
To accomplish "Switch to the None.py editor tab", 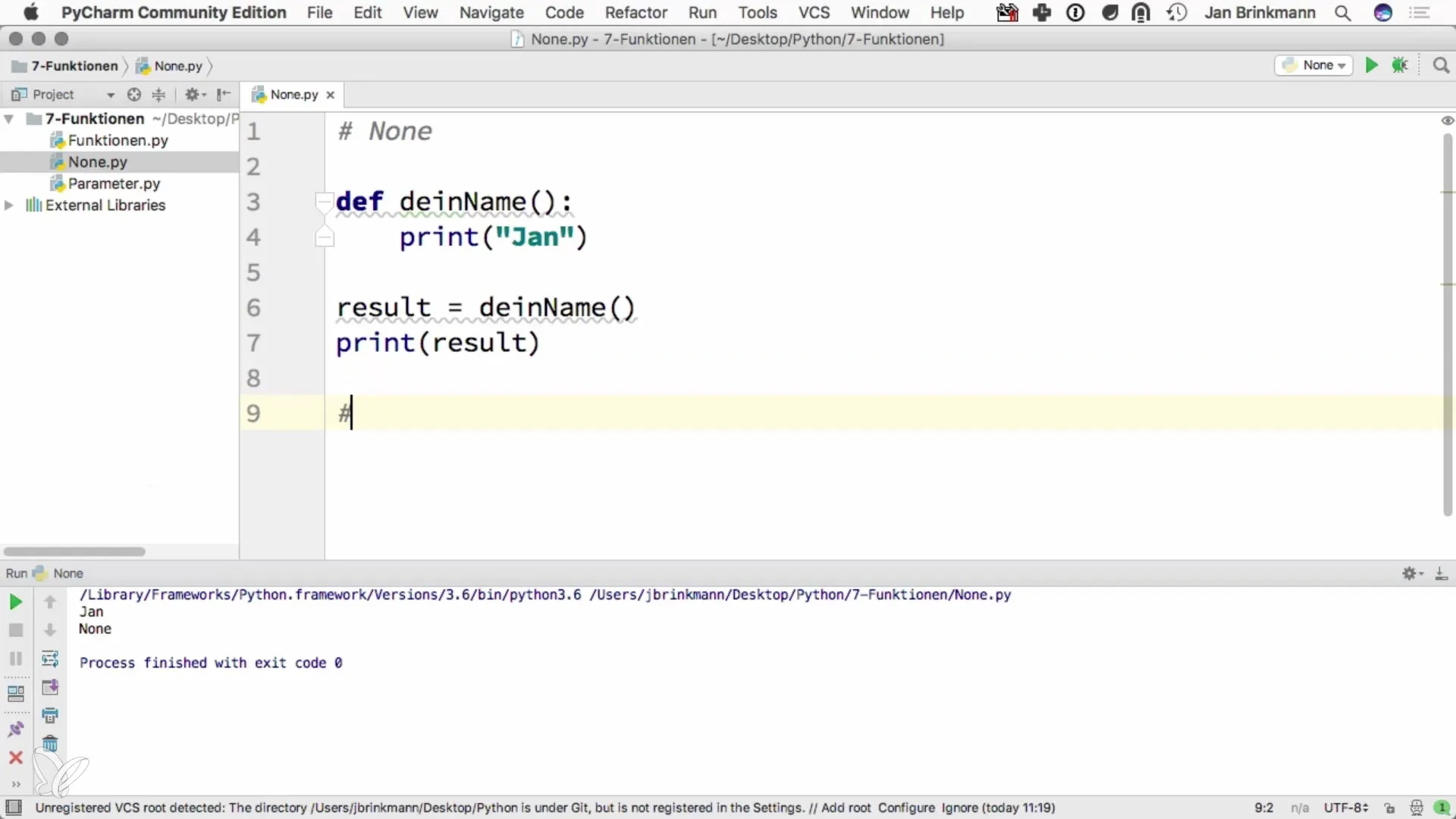I will click(293, 95).
